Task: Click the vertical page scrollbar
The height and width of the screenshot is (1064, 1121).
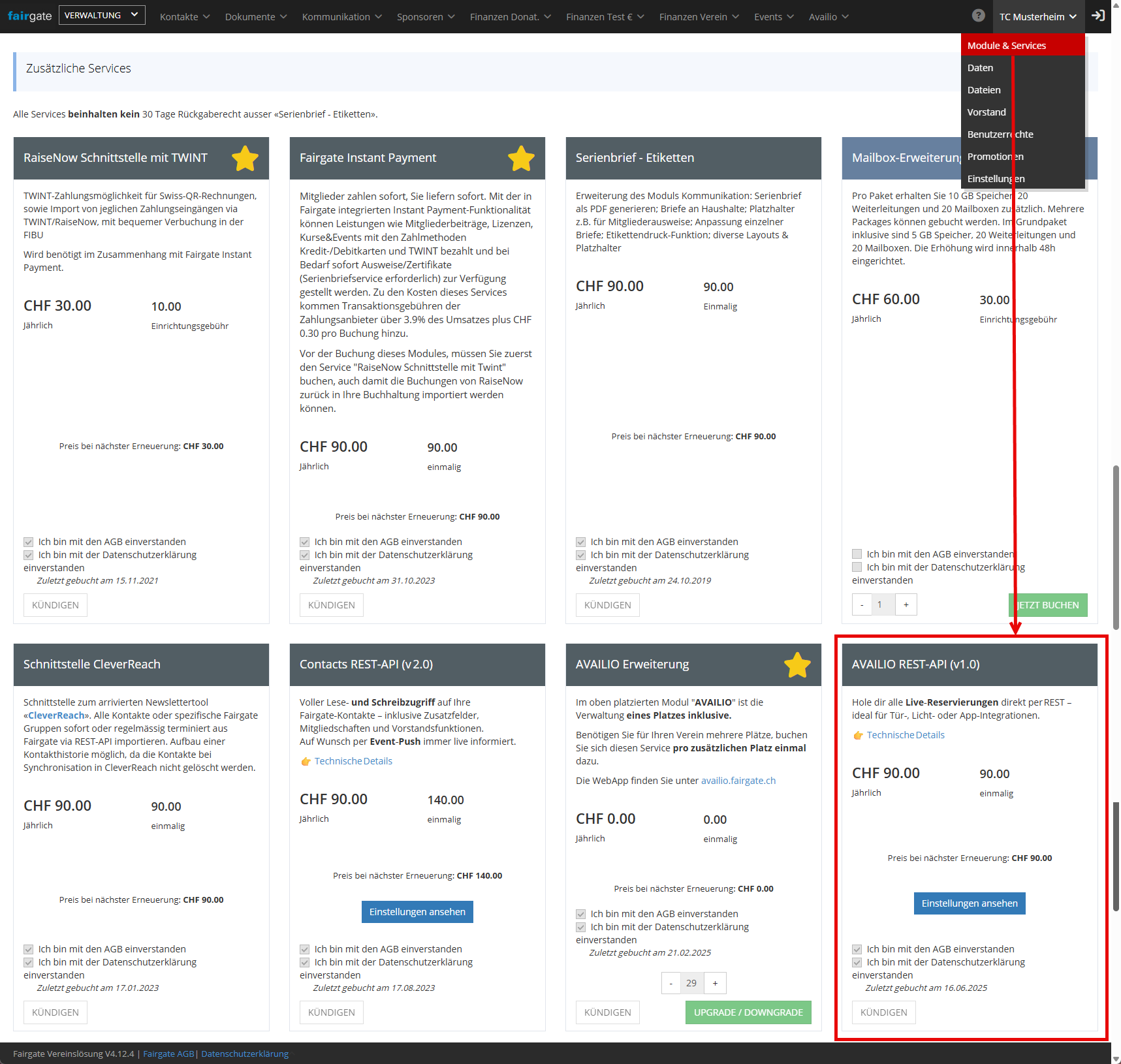Action: pyautogui.click(x=1116, y=547)
